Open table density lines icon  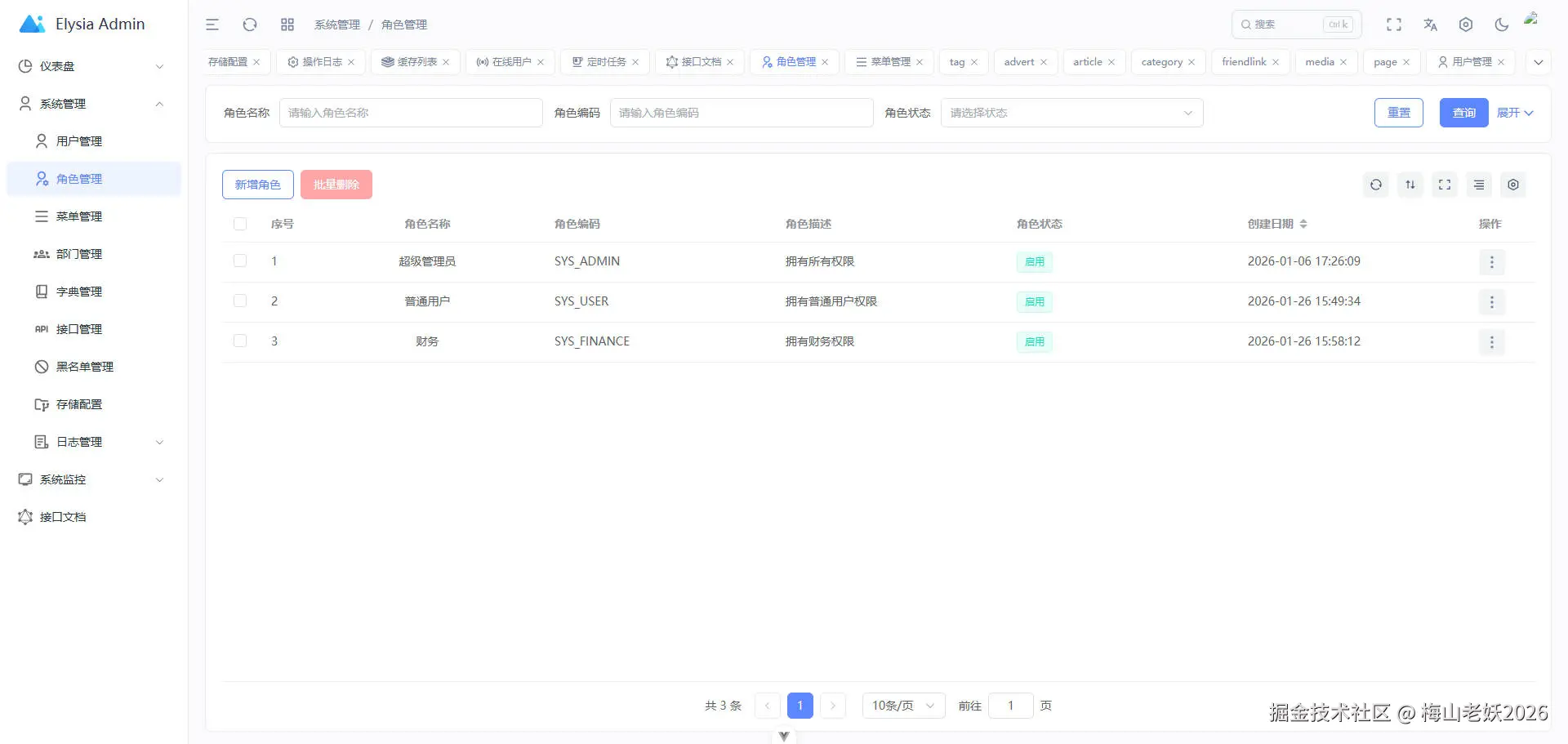pos(1479,185)
